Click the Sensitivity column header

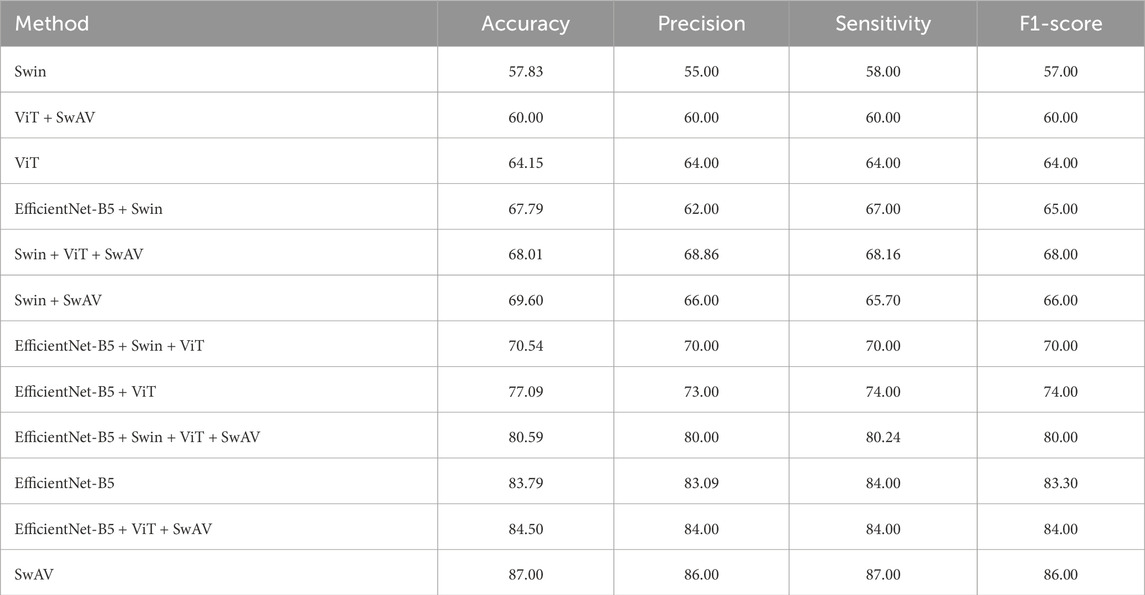[883, 23]
